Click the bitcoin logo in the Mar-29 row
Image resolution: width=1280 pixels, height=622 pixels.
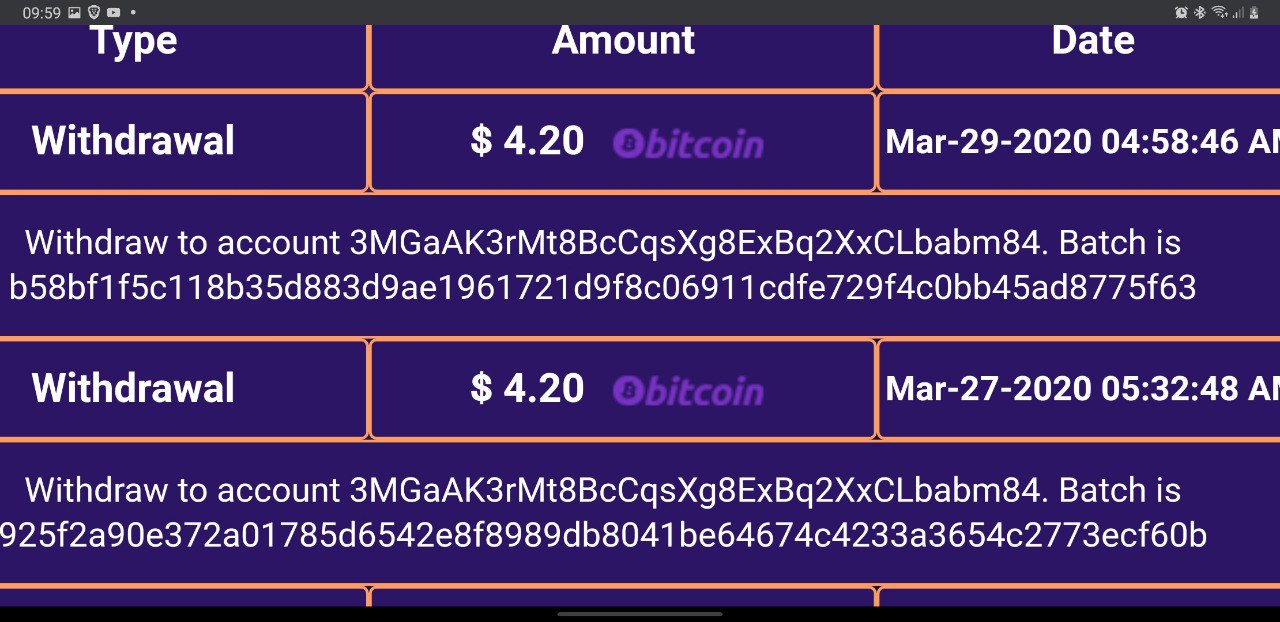point(688,144)
